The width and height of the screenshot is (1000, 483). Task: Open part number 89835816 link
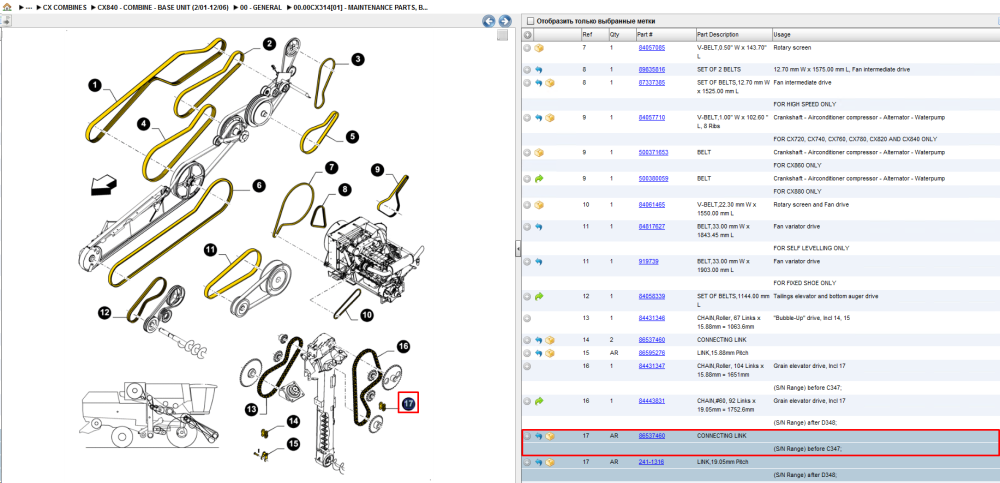652,69
